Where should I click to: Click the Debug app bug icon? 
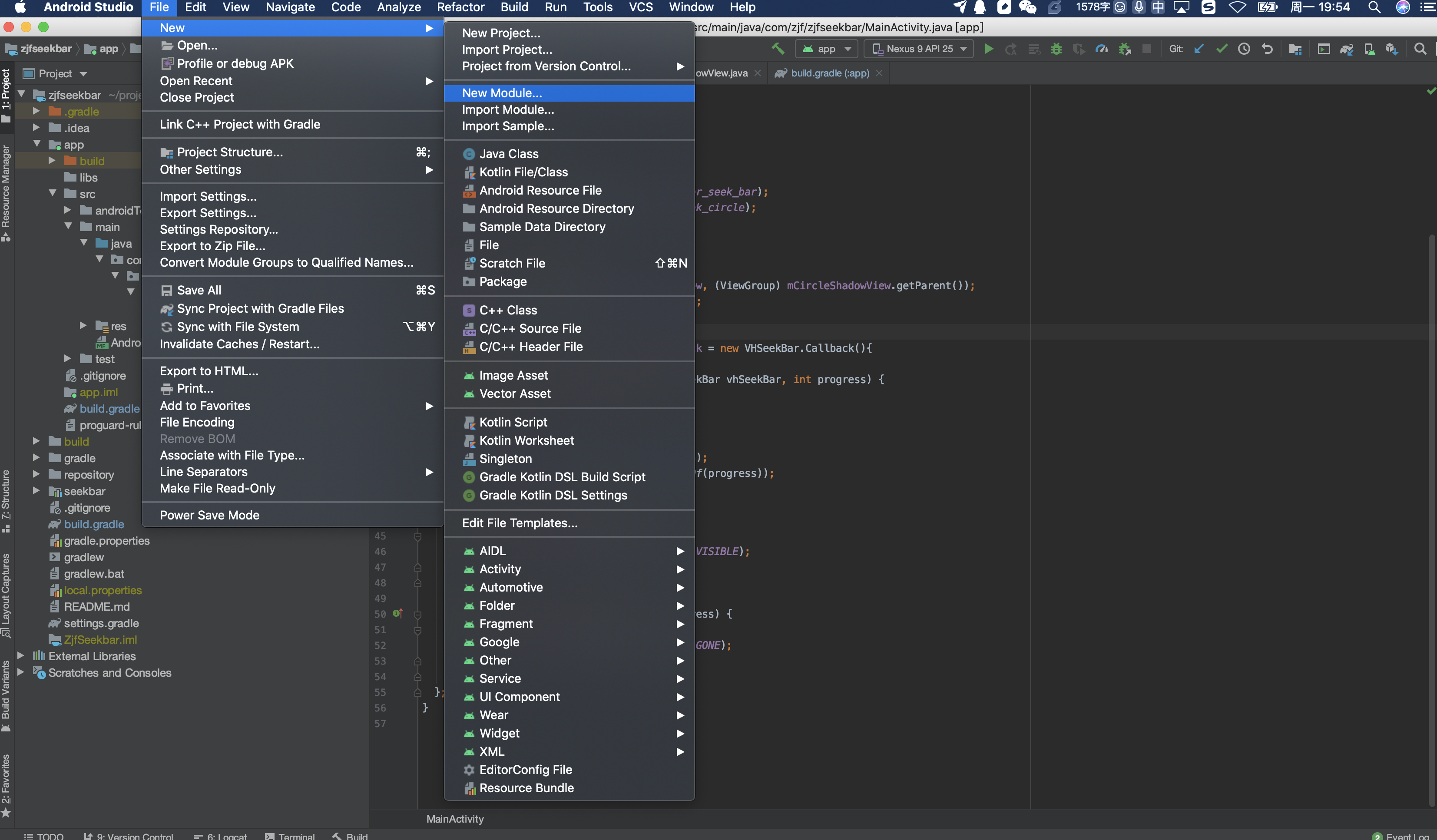(x=1056, y=49)
